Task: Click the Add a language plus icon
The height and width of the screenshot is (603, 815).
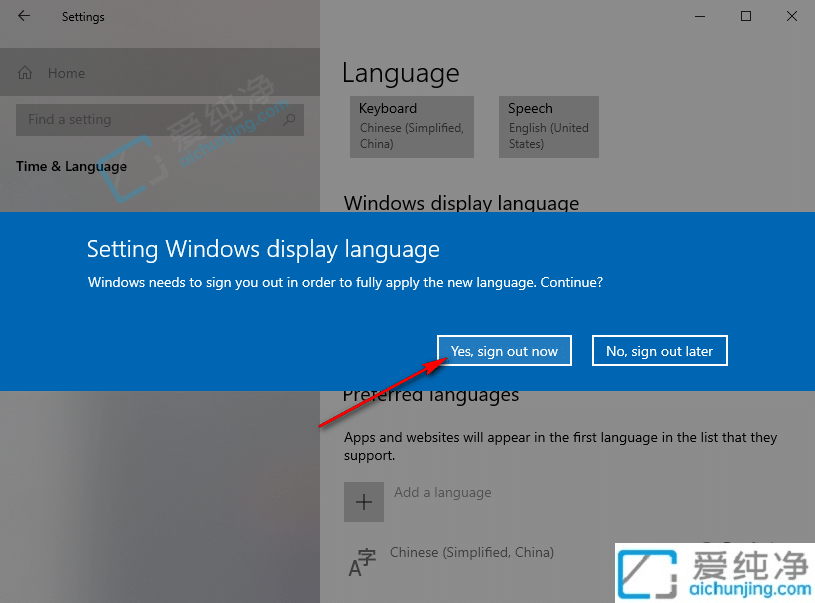Action: [x=363, y=501]
